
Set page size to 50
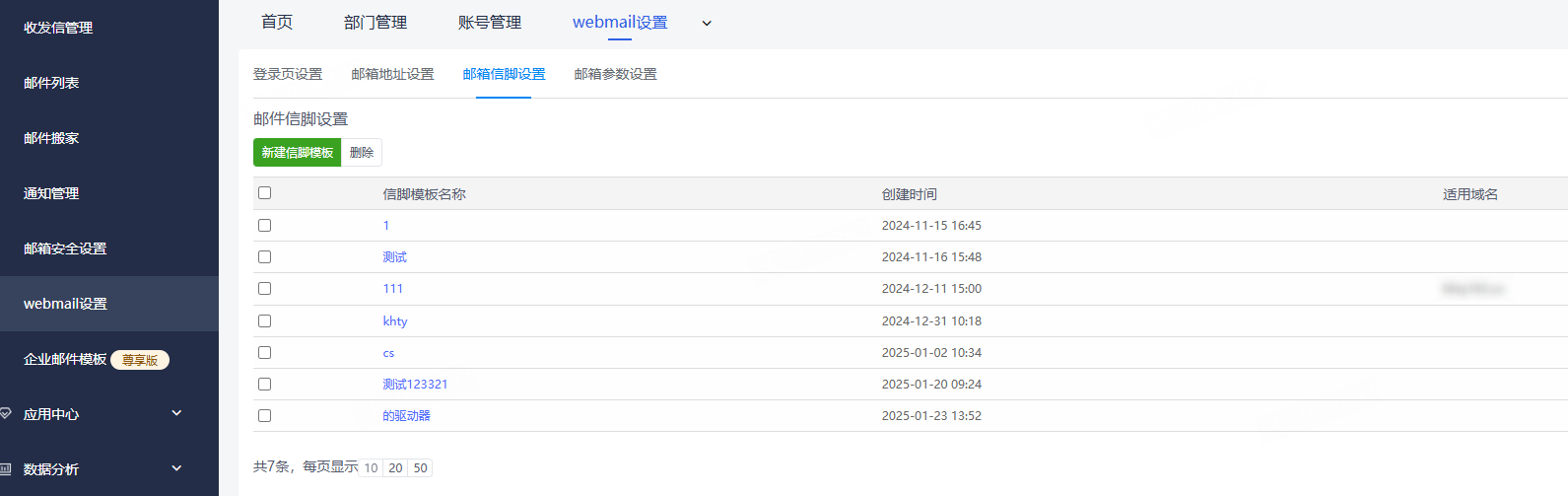coord(420,468)
